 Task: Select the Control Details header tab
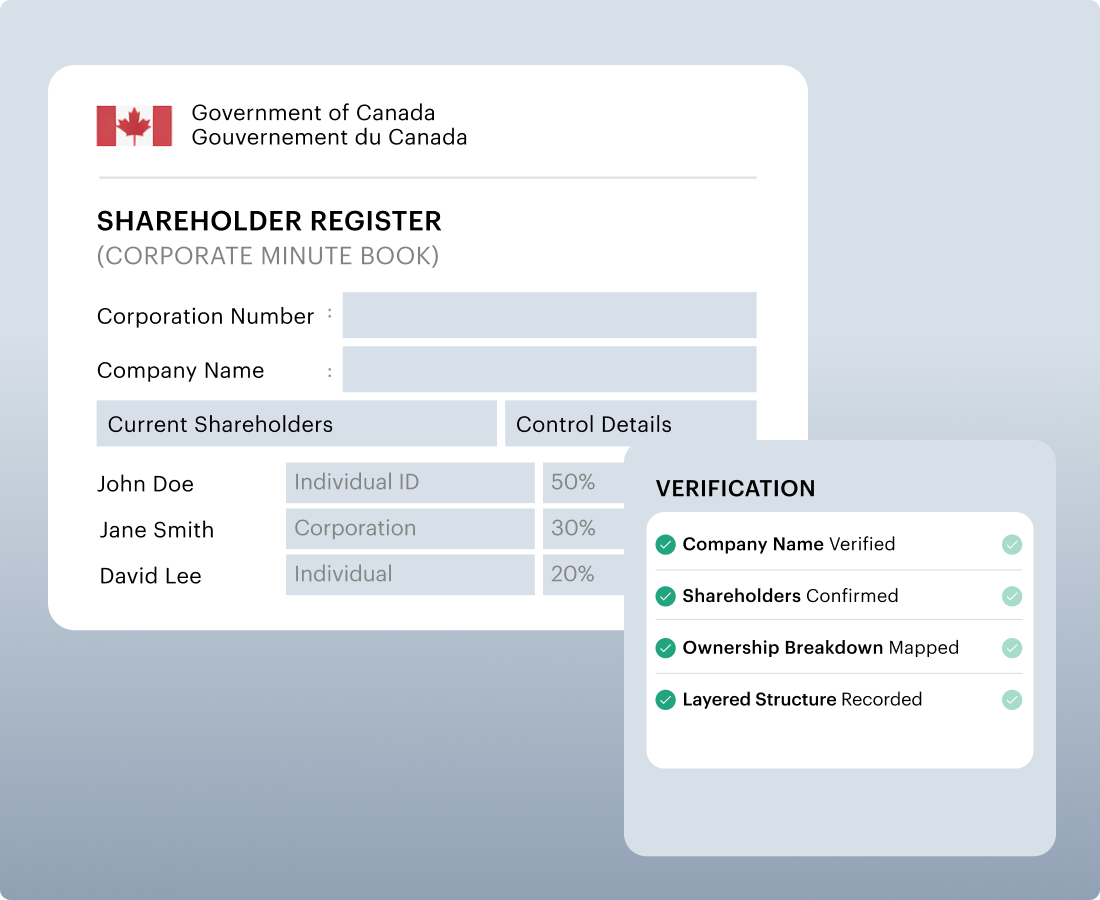630,424
